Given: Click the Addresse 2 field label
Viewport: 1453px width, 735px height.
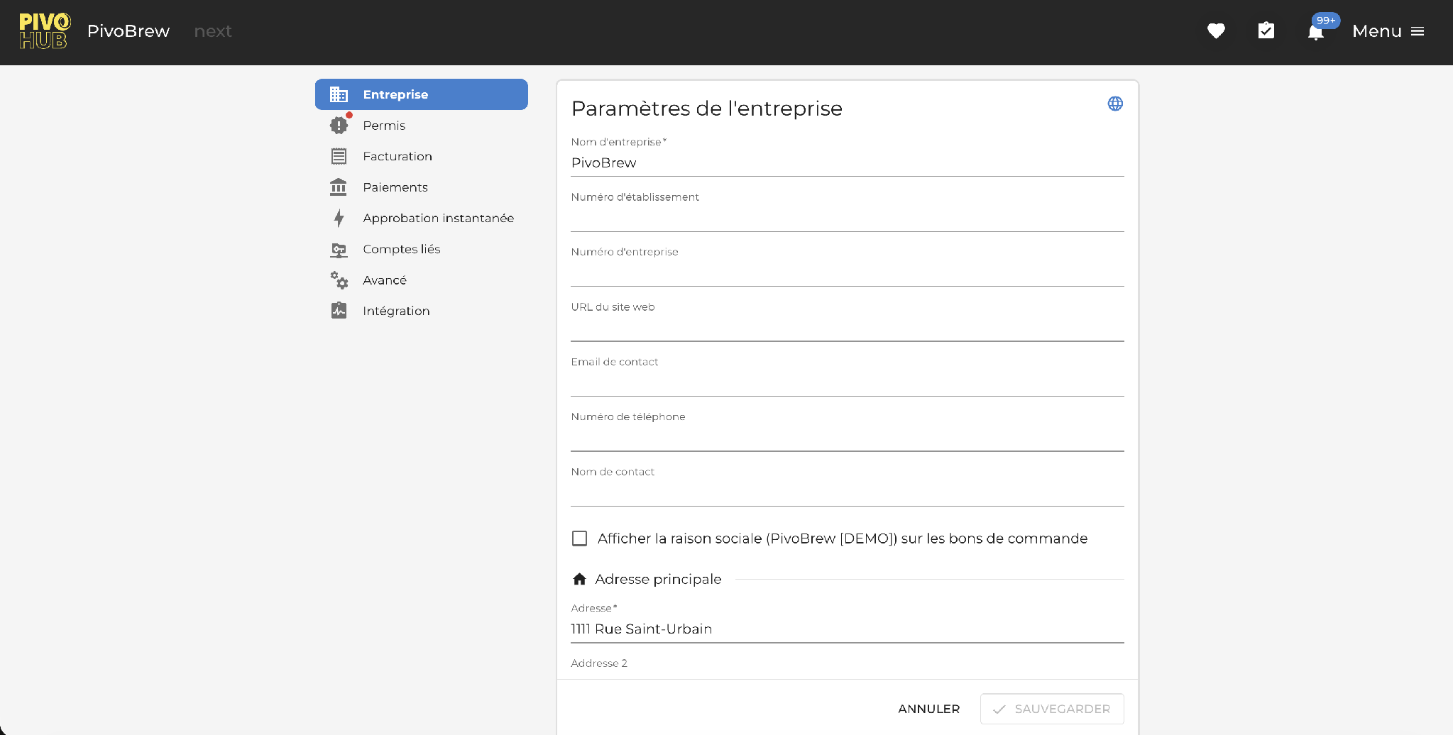Looking at the screenshot, I should [599, 663].
